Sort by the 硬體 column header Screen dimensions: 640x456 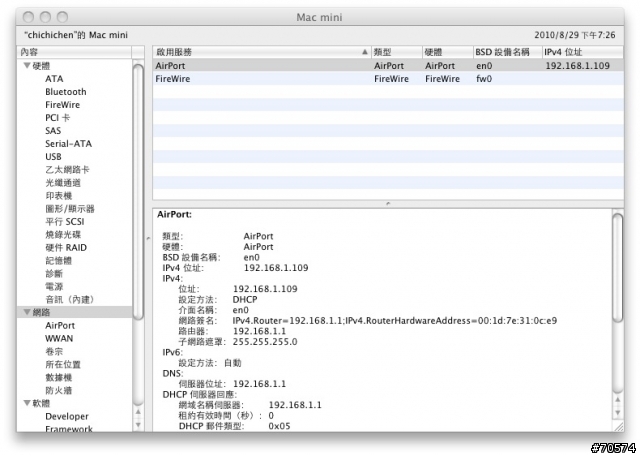(x=448, y=52)
